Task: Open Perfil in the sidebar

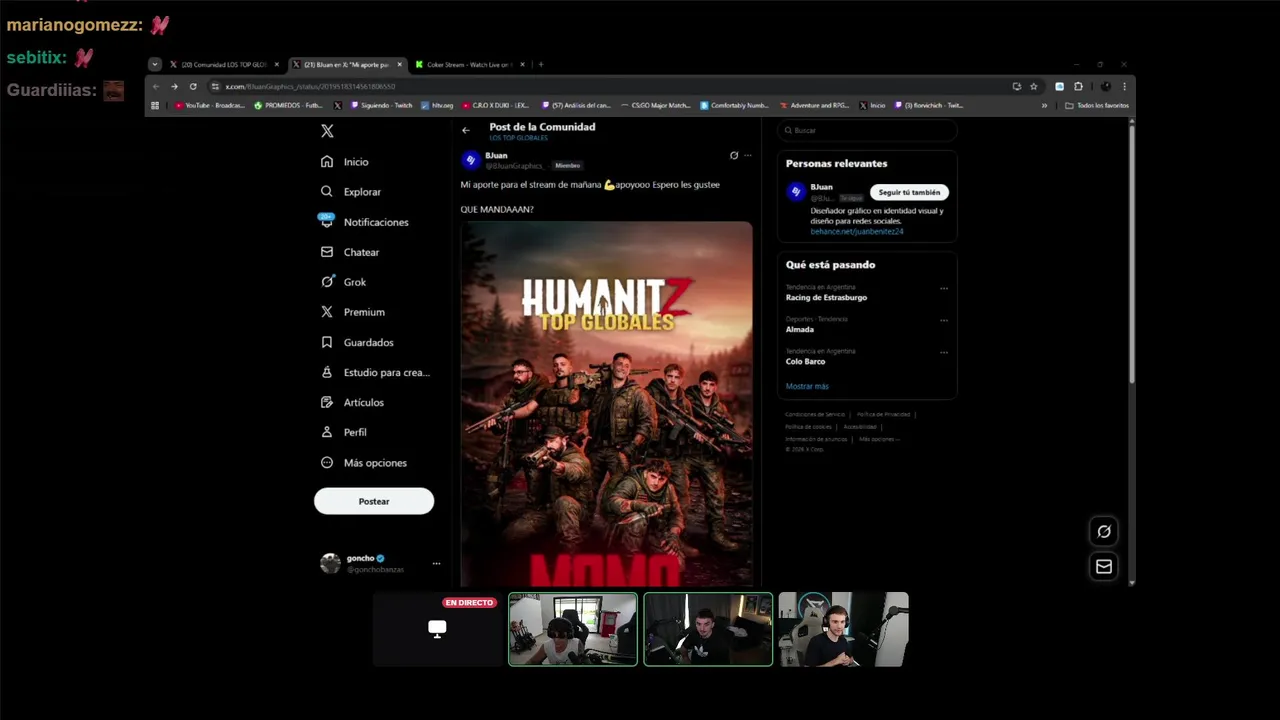Action: [343, 432]
